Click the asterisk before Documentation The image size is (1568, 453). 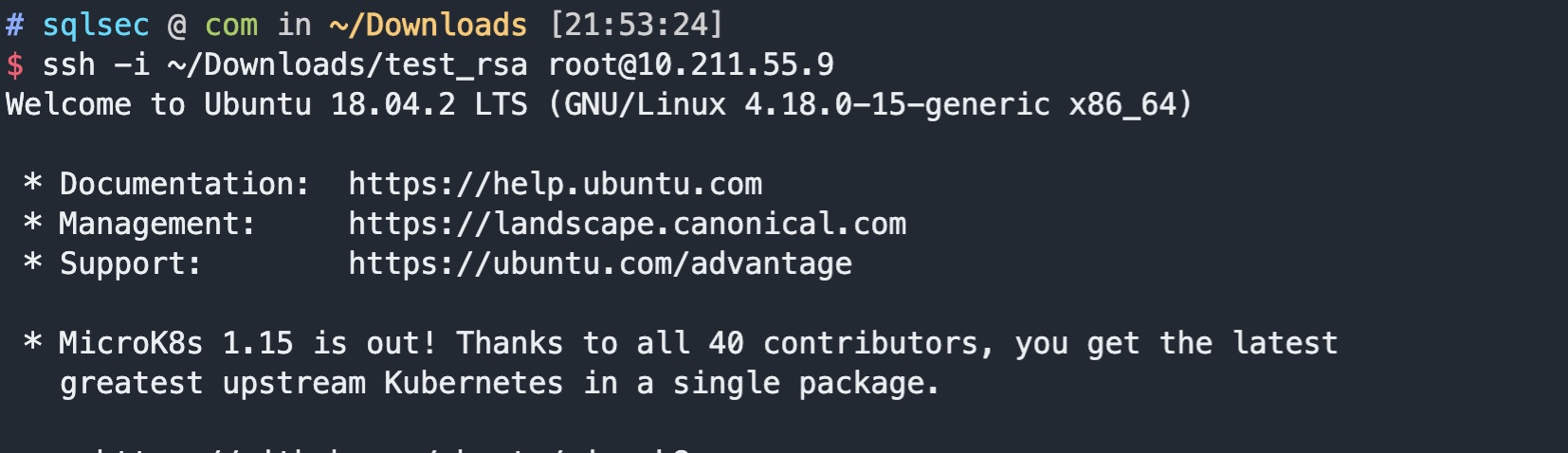pyautogui.click(x=32, y=182)
